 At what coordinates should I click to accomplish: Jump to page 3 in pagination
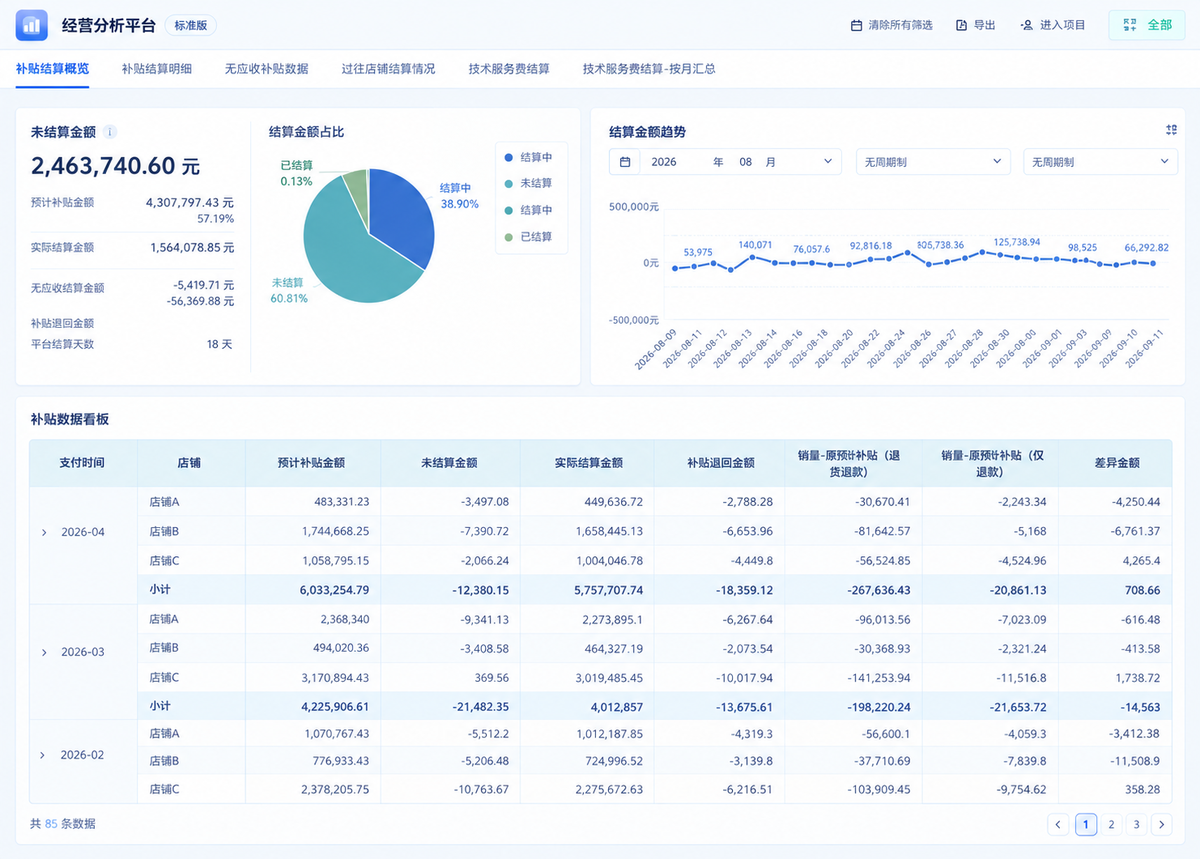click(x=1136, y=825)
